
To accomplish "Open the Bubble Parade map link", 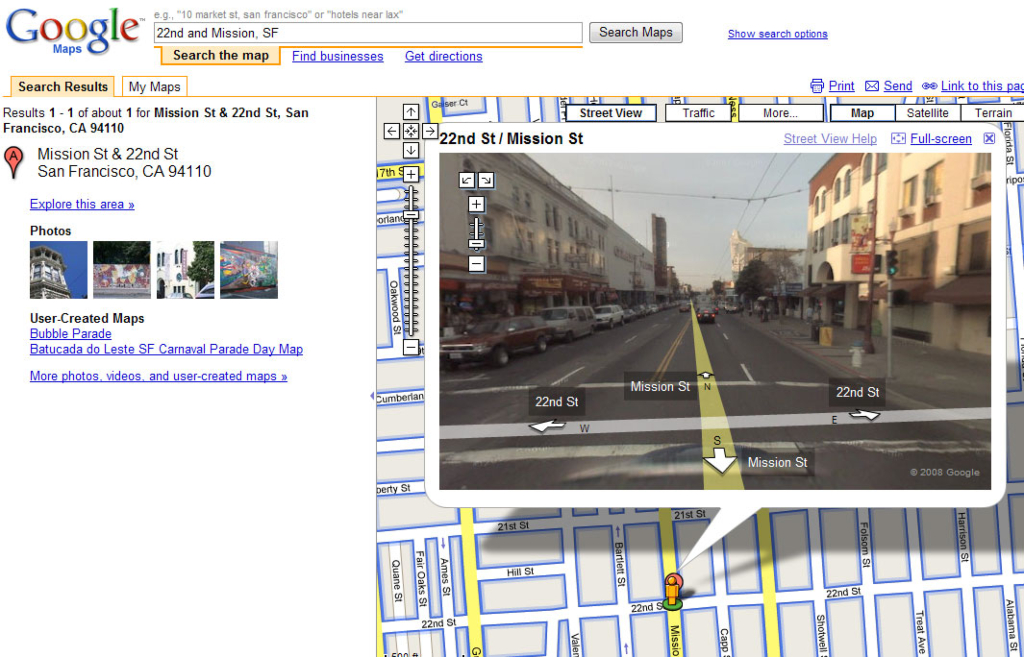I will (x=71, y=334).
